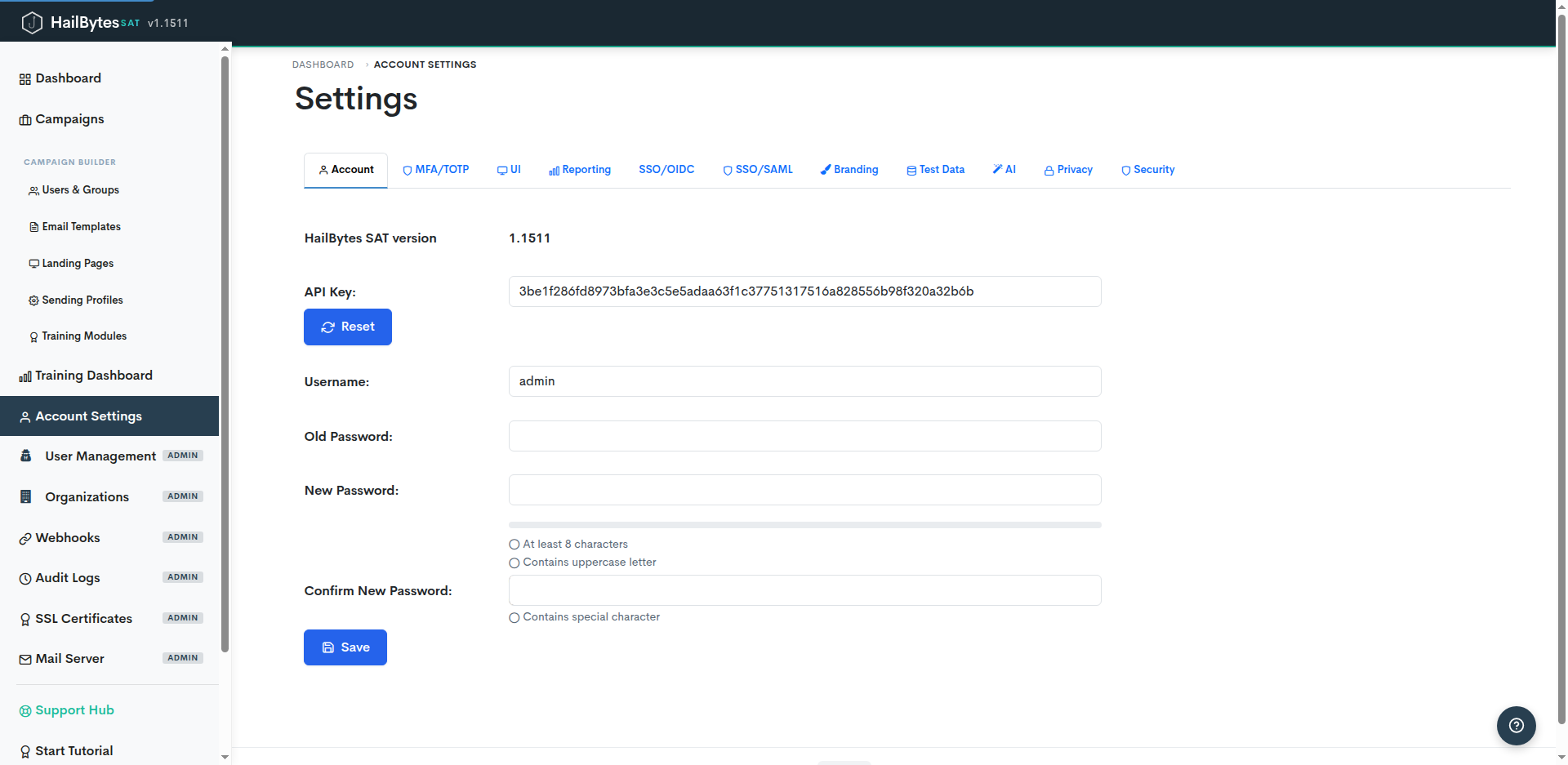Click the Sending Profiles gear icon
This screenshot has width=1568, height=765.
coord(33,300)
